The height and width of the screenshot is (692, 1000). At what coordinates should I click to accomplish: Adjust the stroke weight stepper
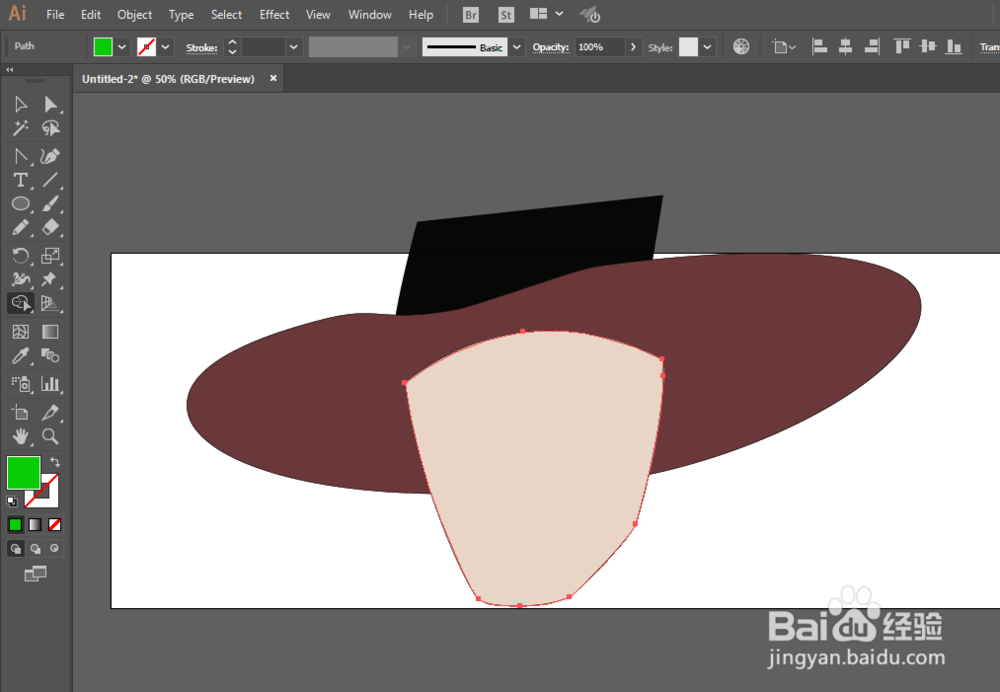tap(232, 47)
